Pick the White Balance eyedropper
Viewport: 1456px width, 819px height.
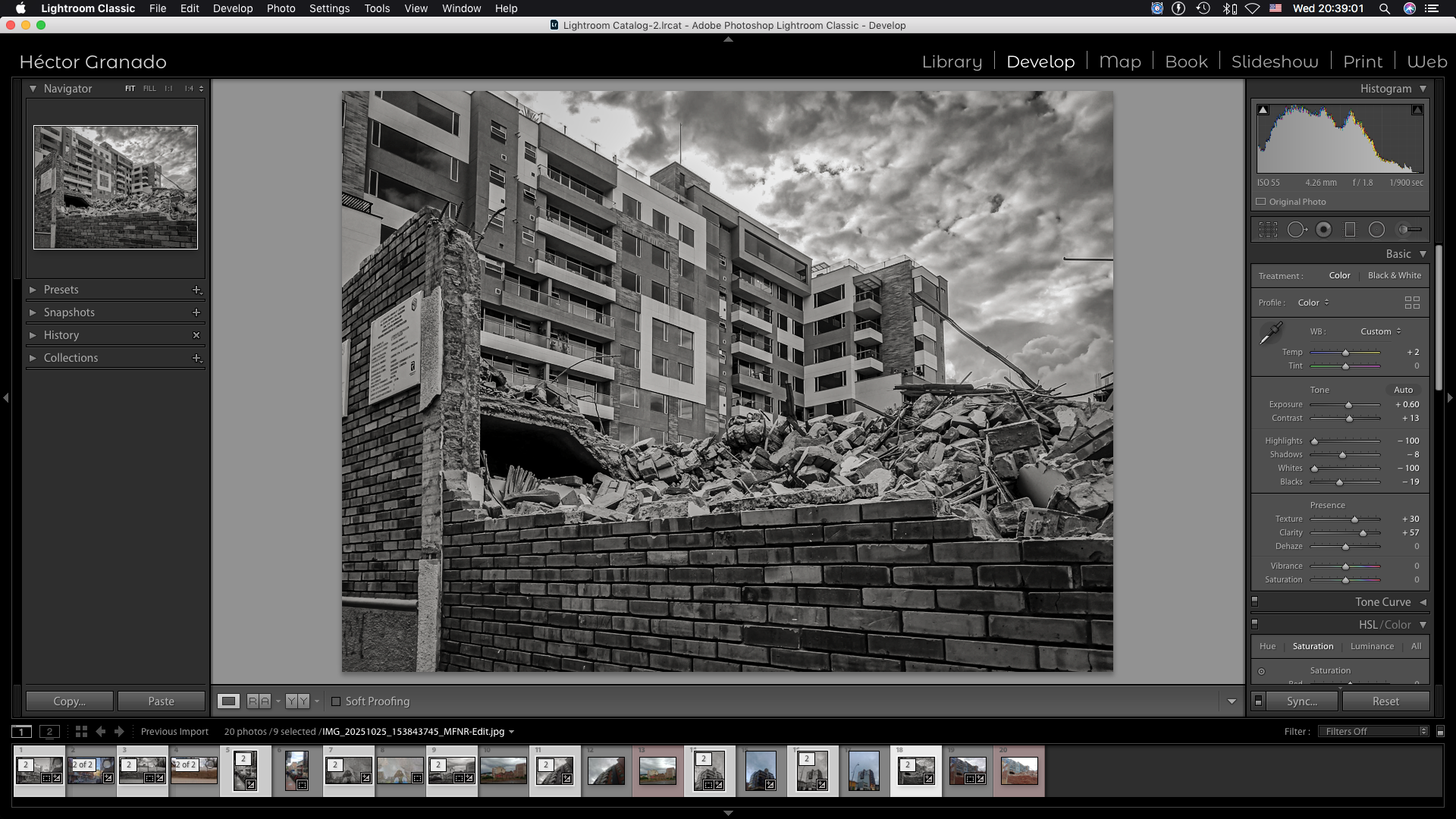1270,333
